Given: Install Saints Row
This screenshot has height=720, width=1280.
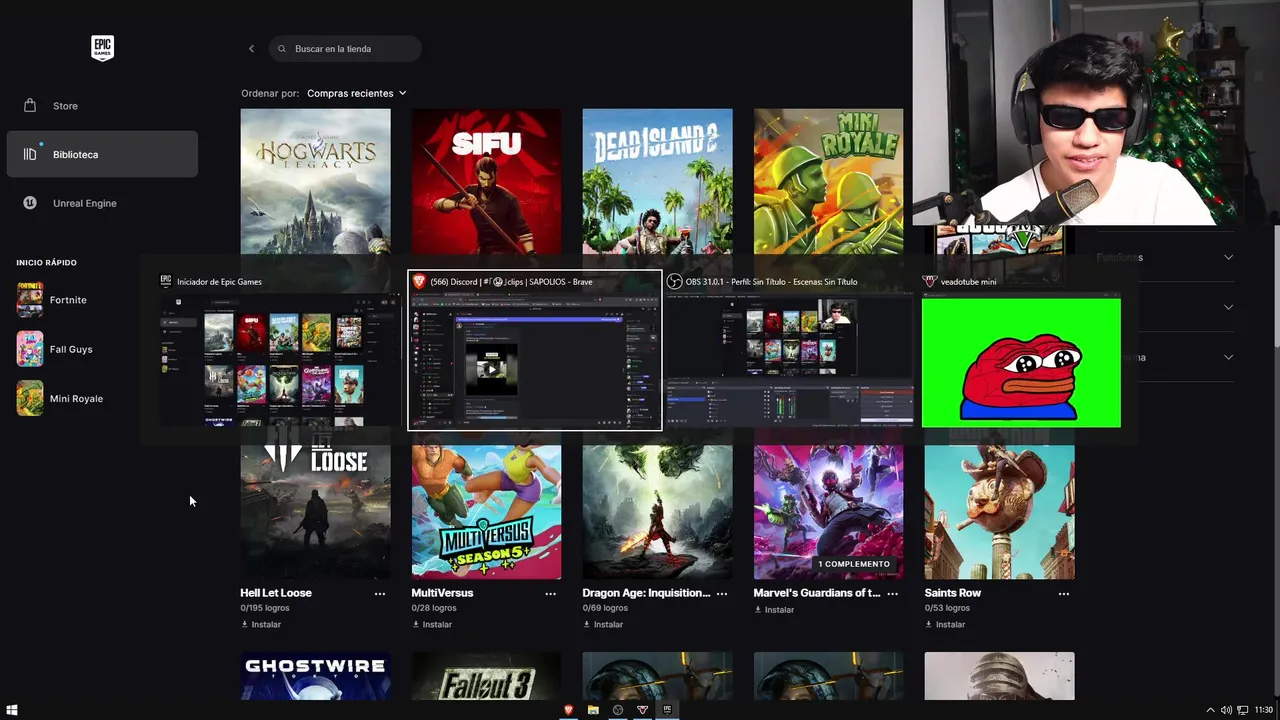Looking at the screenshot, I should click(945, 624).
